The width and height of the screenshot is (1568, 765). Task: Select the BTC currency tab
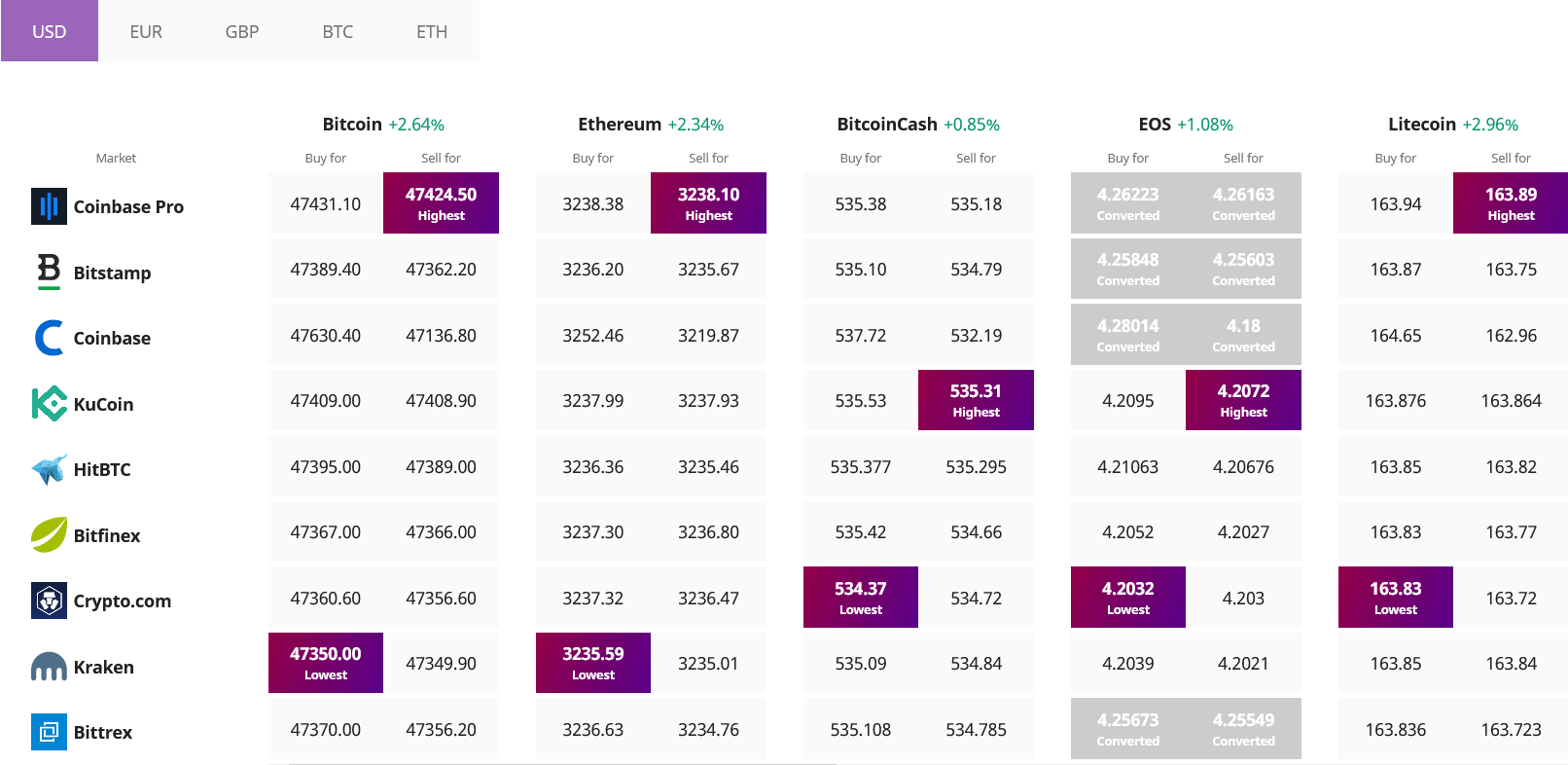tap(338, 31)
